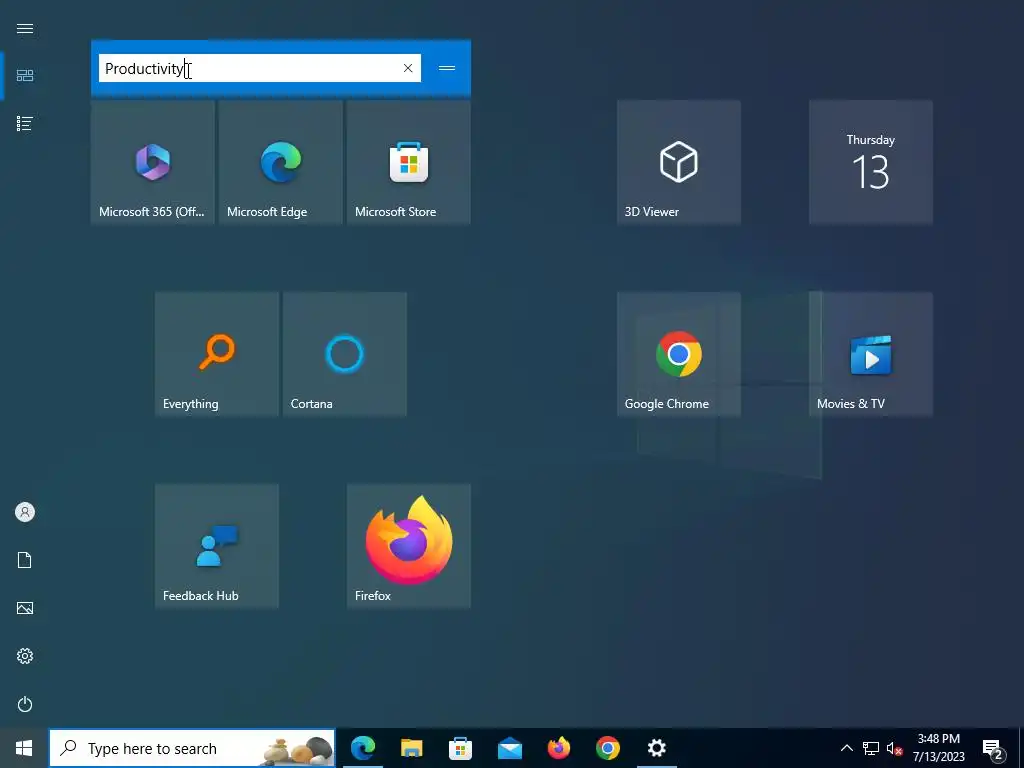The image size is (1024, 768).
Task: Expand the Start hamburger menu
Action: tap(25, 28)
